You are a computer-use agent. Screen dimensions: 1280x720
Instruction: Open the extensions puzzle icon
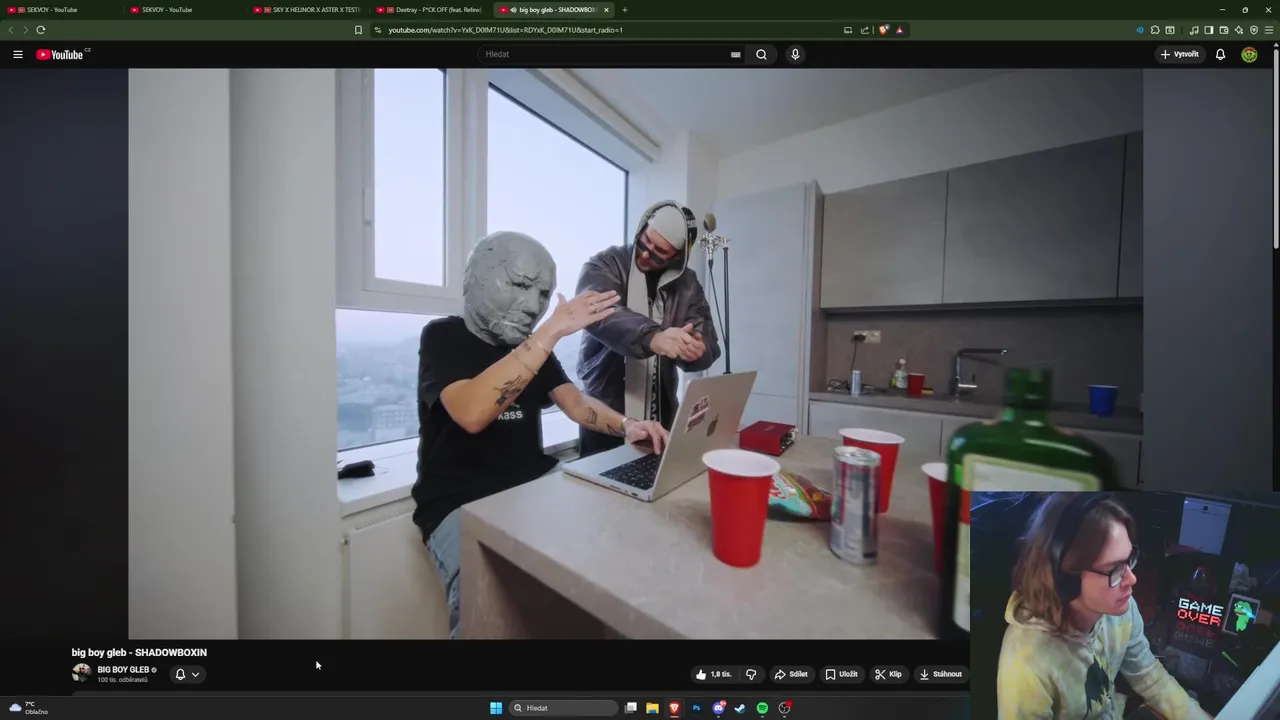point(1155,30)
